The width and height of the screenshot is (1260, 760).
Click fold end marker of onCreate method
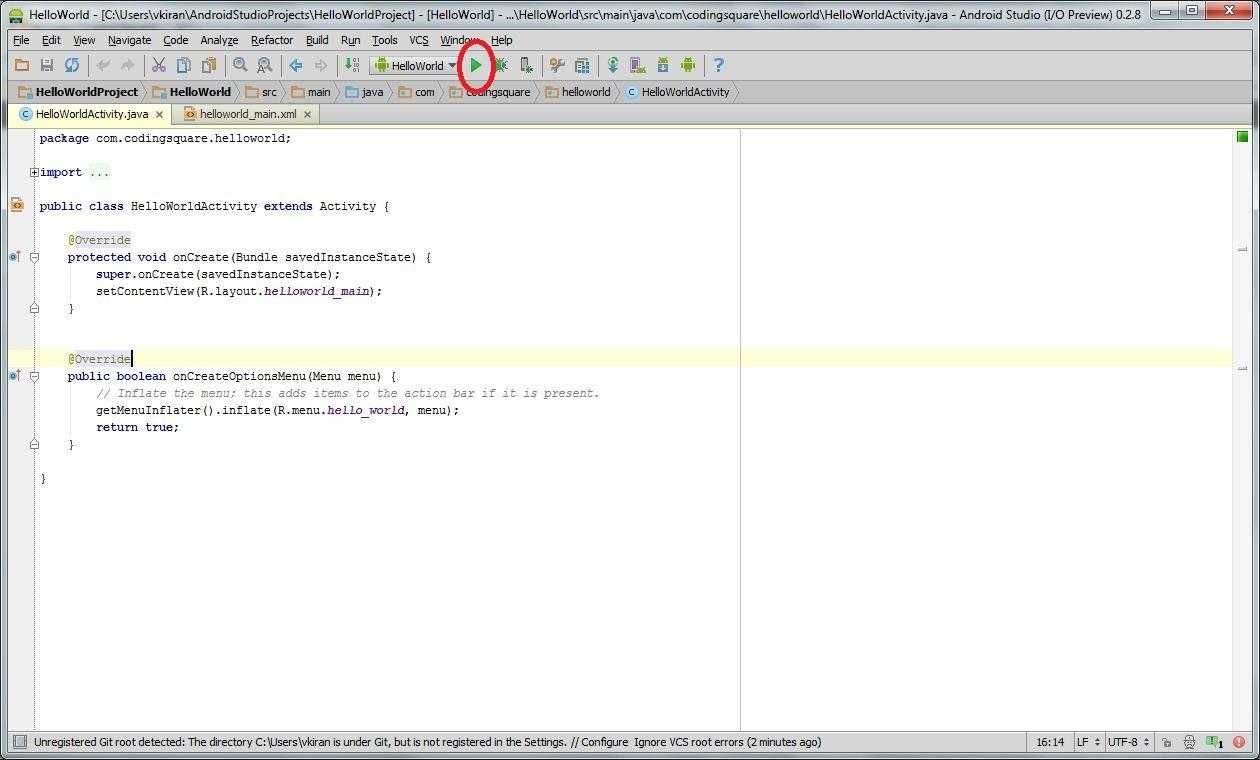34,308
